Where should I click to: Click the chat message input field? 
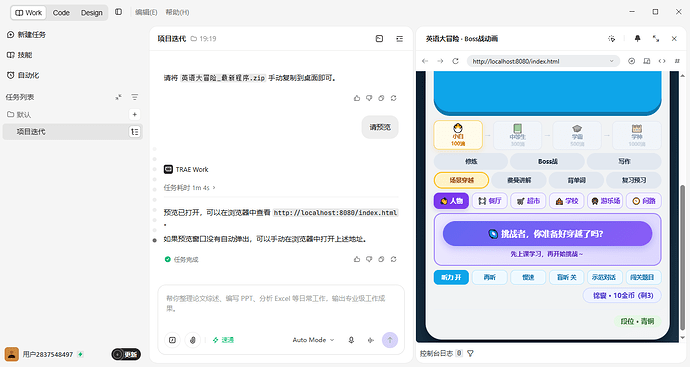pyautogui.click(x=281, y=304)
